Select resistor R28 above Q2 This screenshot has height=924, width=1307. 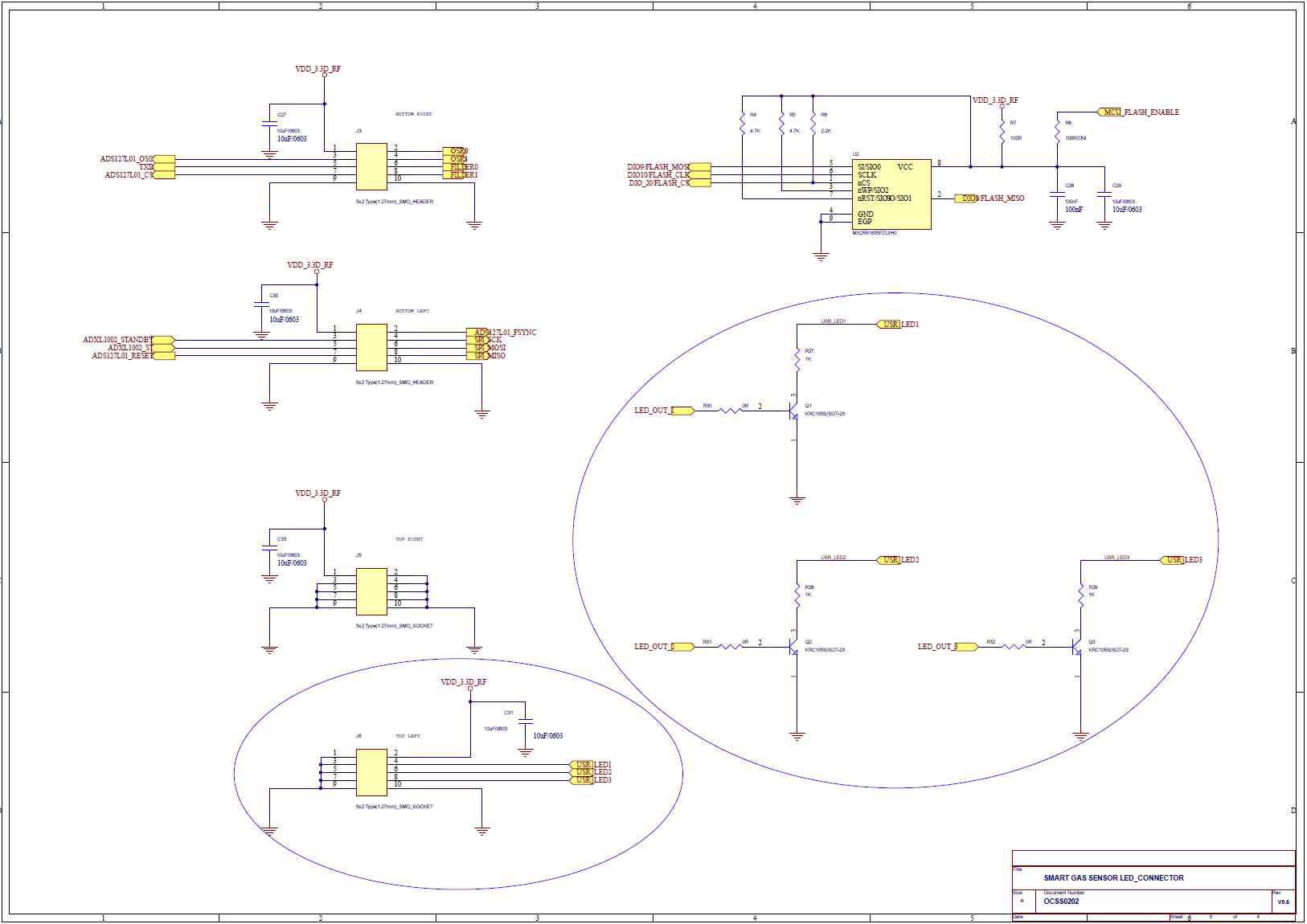pos(797,595)
